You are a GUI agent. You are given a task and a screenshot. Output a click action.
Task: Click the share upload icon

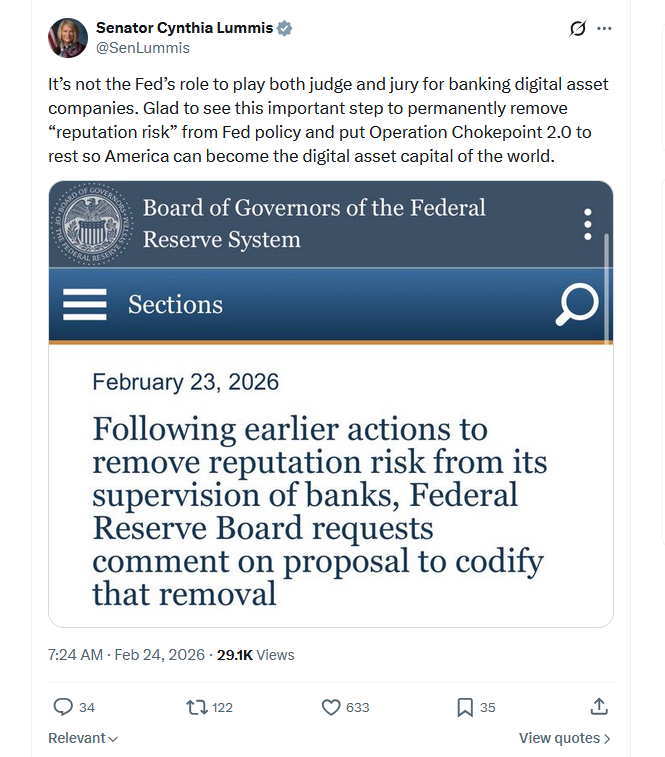(x=599, y=707)
